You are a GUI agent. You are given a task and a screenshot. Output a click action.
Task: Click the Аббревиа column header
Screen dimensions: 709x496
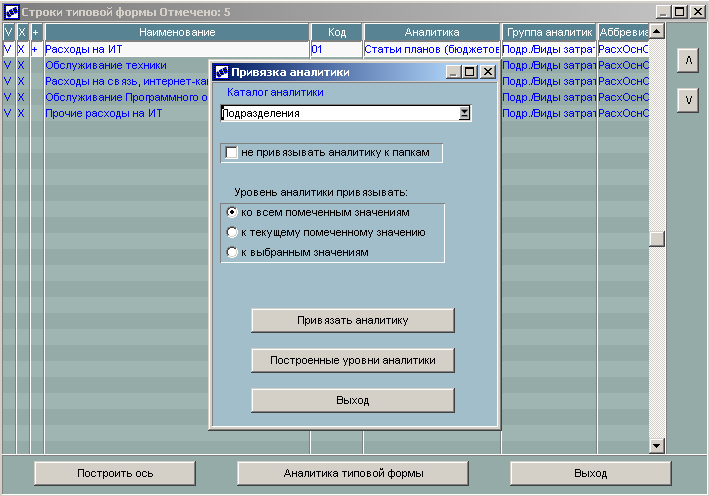pos(624,32)
